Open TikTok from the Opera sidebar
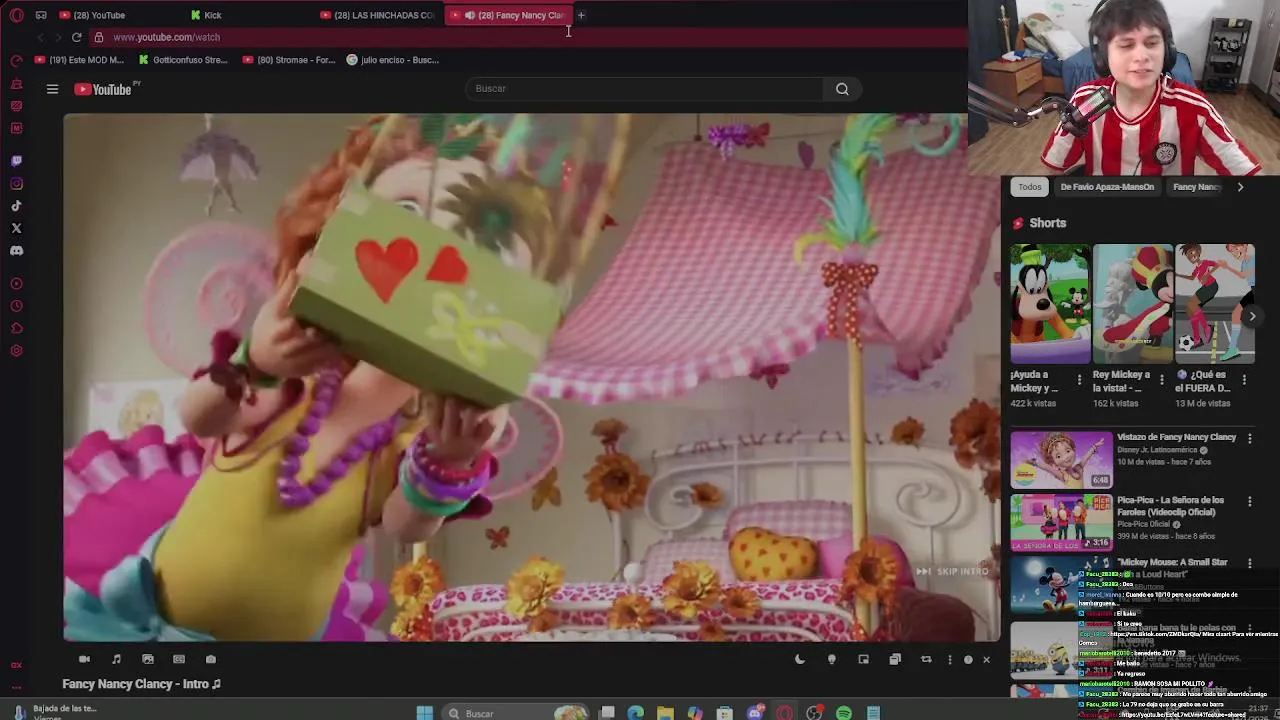Viewport: 1280px width, 720px height. [16, 206]
